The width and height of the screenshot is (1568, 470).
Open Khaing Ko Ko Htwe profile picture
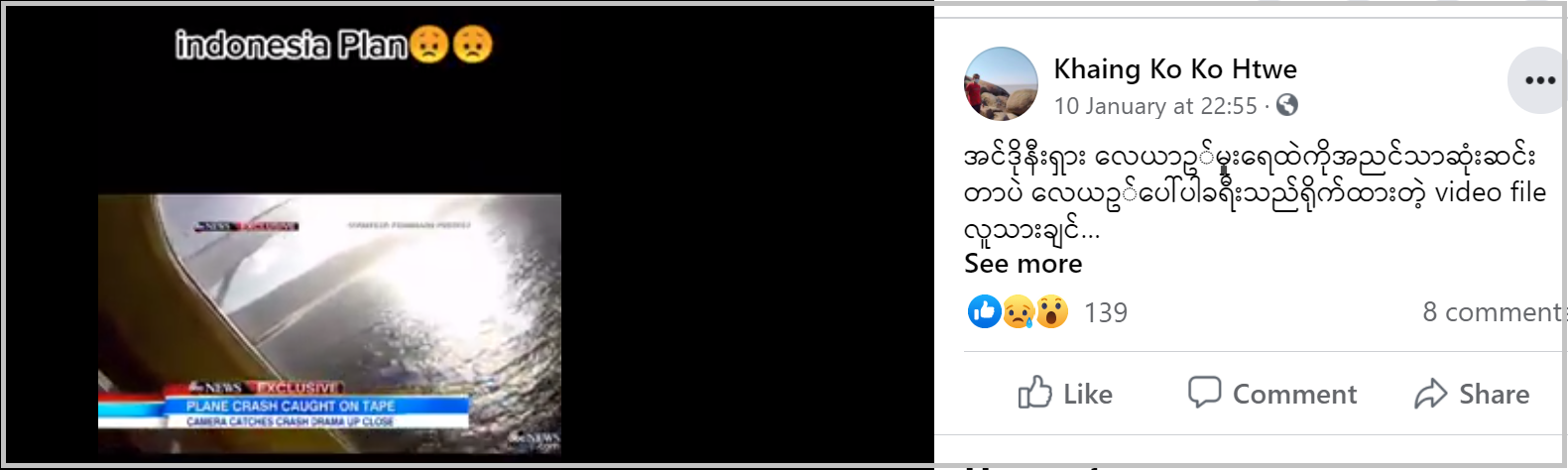1001,83
